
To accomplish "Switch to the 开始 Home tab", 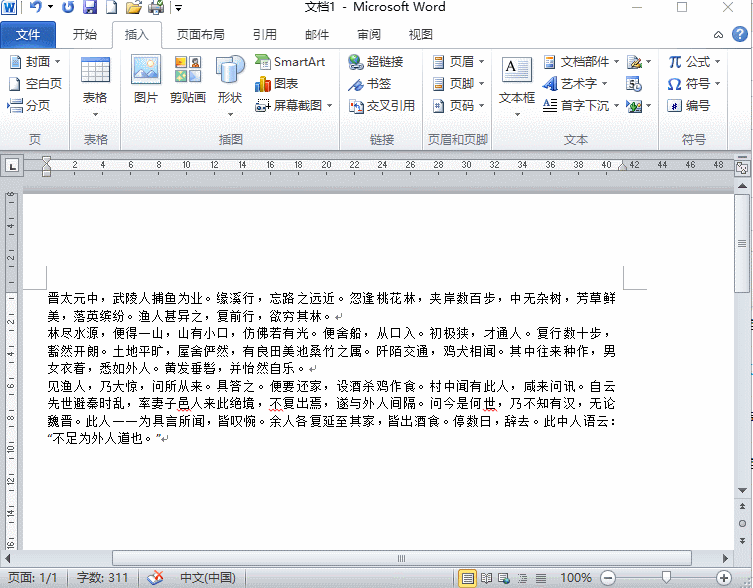I will point(85,35).
